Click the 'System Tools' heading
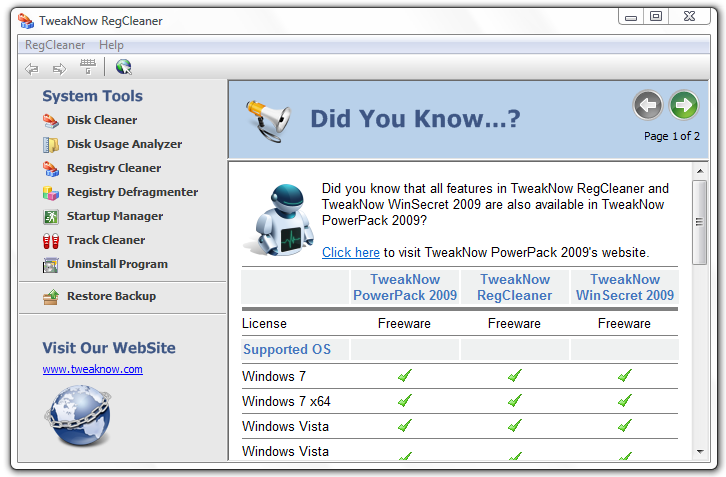The width and height of the screenshot is (726, 477). pos(93,96)
